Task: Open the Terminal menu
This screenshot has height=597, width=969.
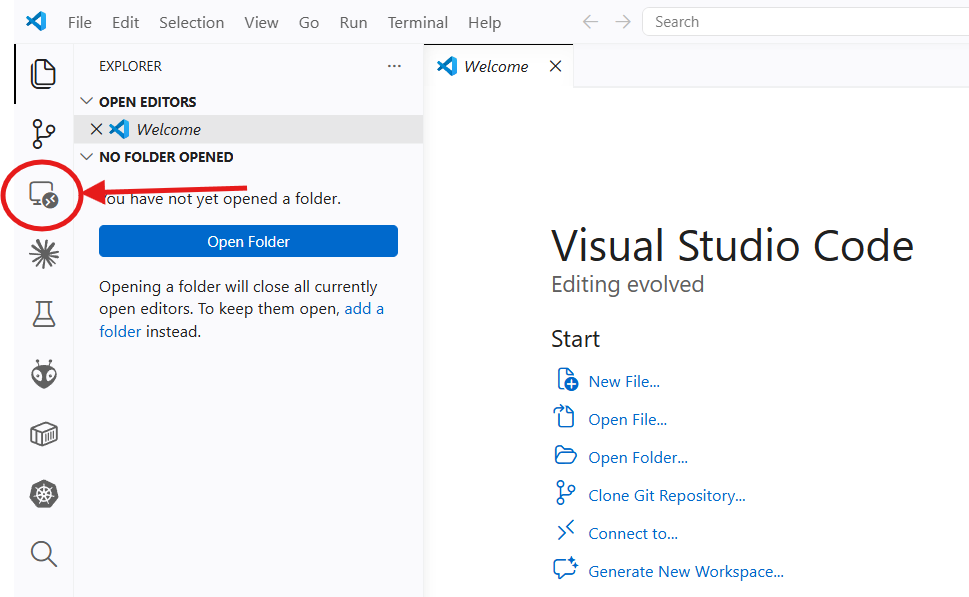Action: pyautogui.click(x=418, y=22)
